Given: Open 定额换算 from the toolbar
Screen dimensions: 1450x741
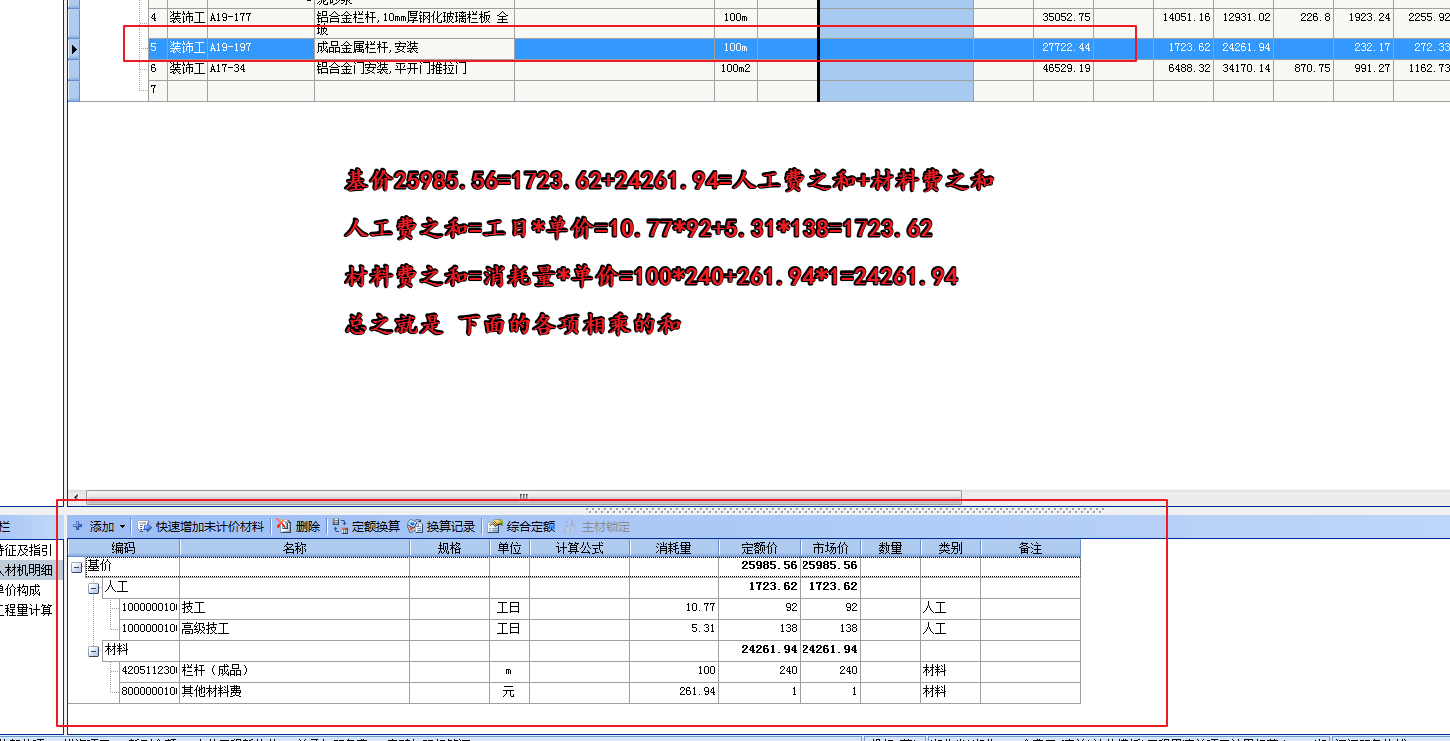Looking at the screenshot, I should (x=366, y=526).
